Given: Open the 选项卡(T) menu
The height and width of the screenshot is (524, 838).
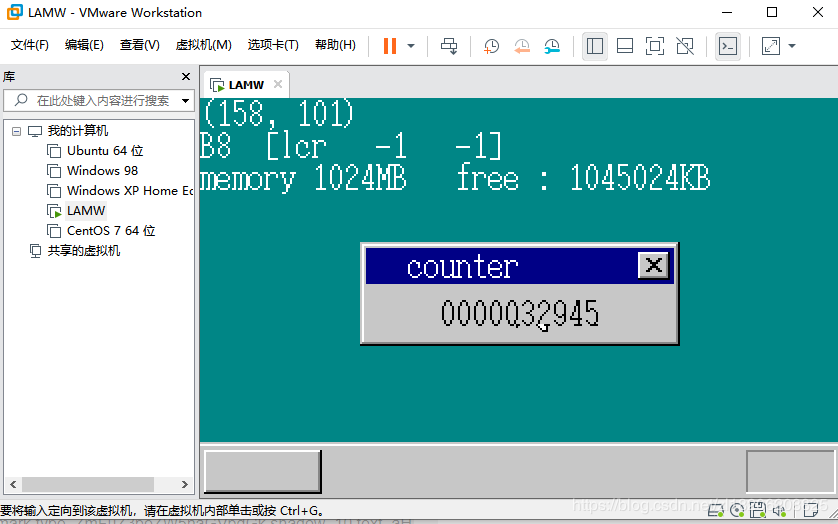Looking at the screenshot, I should tap(273, 45).
